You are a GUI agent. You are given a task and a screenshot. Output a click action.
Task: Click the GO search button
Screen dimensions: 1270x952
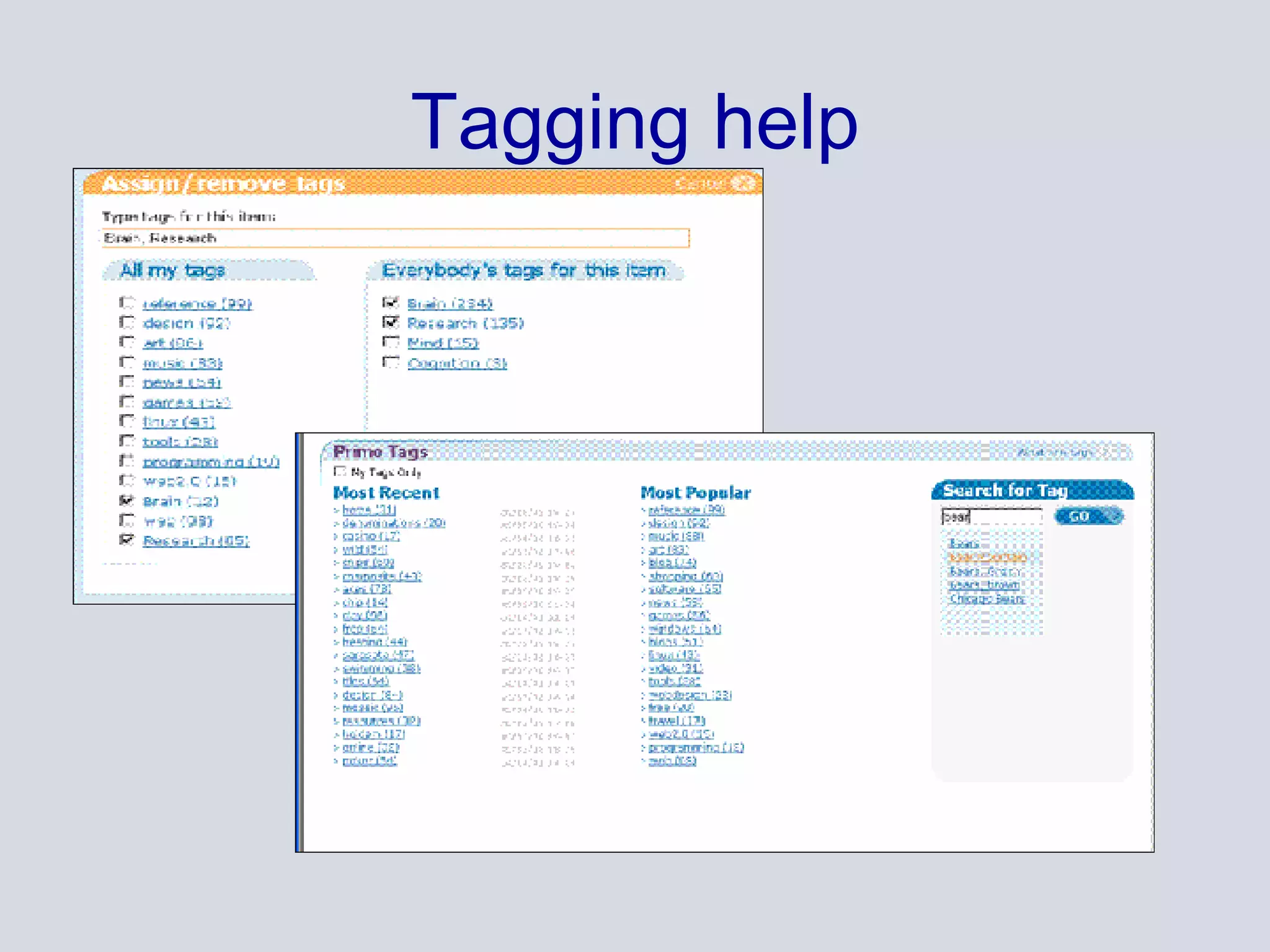(1089, 516)
